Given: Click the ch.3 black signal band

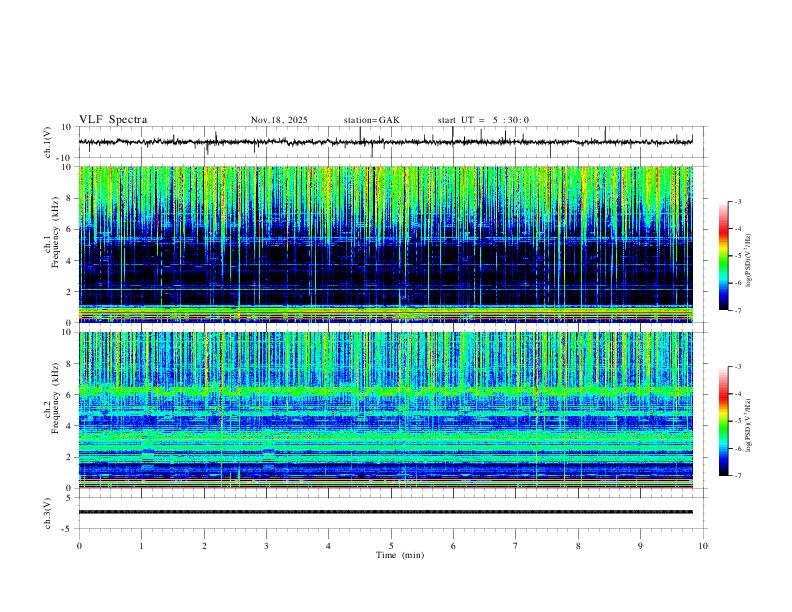Looking at the screenshot, I should pos(386,512).
